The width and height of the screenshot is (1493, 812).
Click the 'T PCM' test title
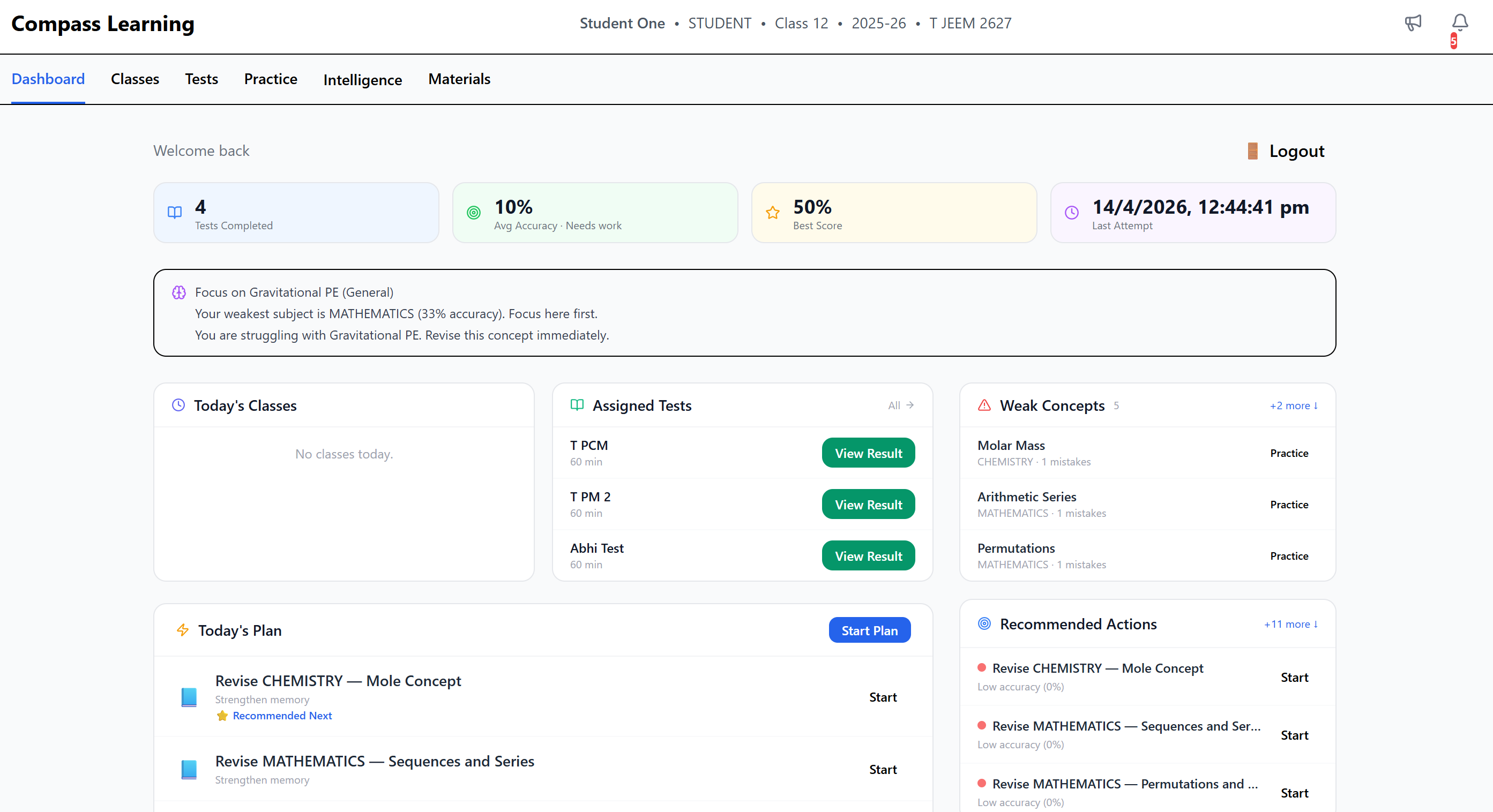589,446
